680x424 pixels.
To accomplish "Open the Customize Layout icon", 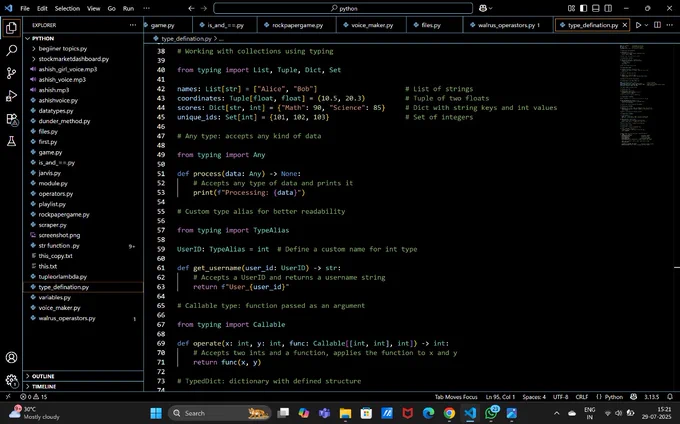I will coord(571,8).
